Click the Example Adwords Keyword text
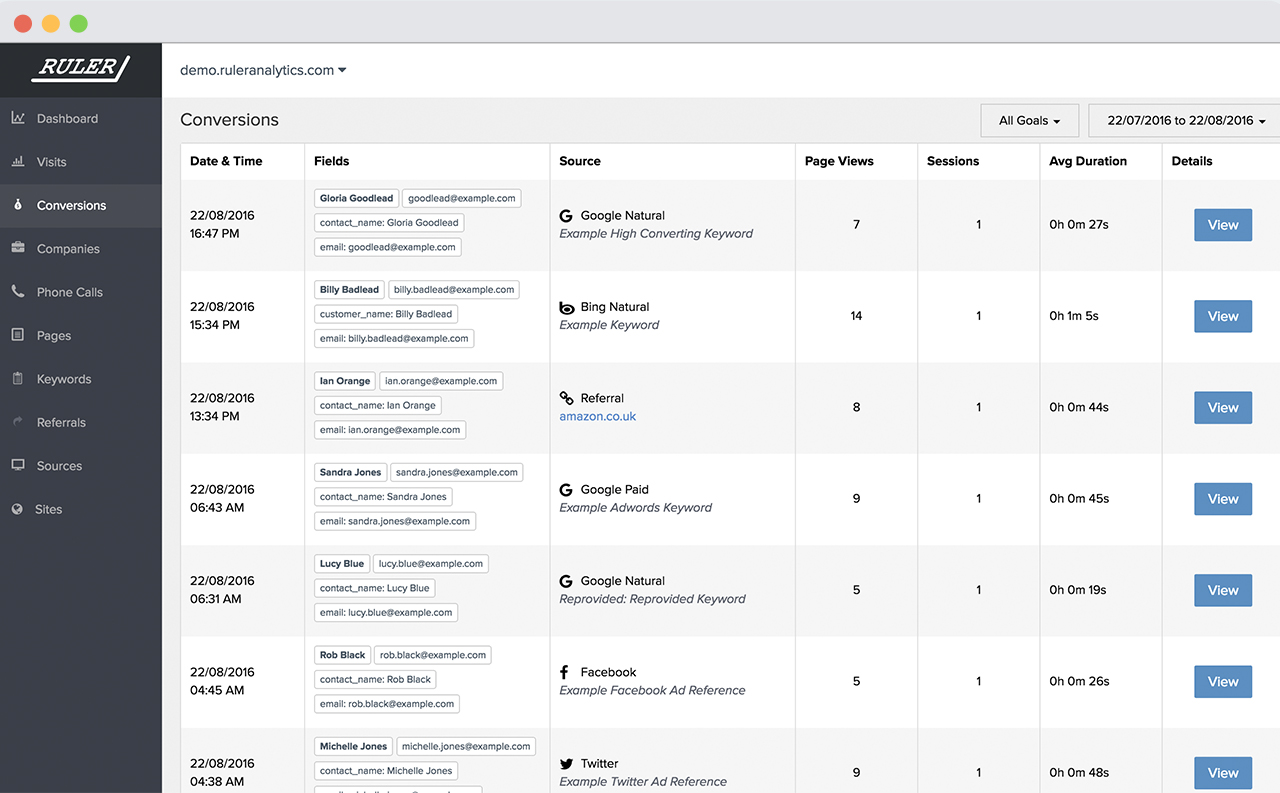1280x793 pixels. pos(636,508)
